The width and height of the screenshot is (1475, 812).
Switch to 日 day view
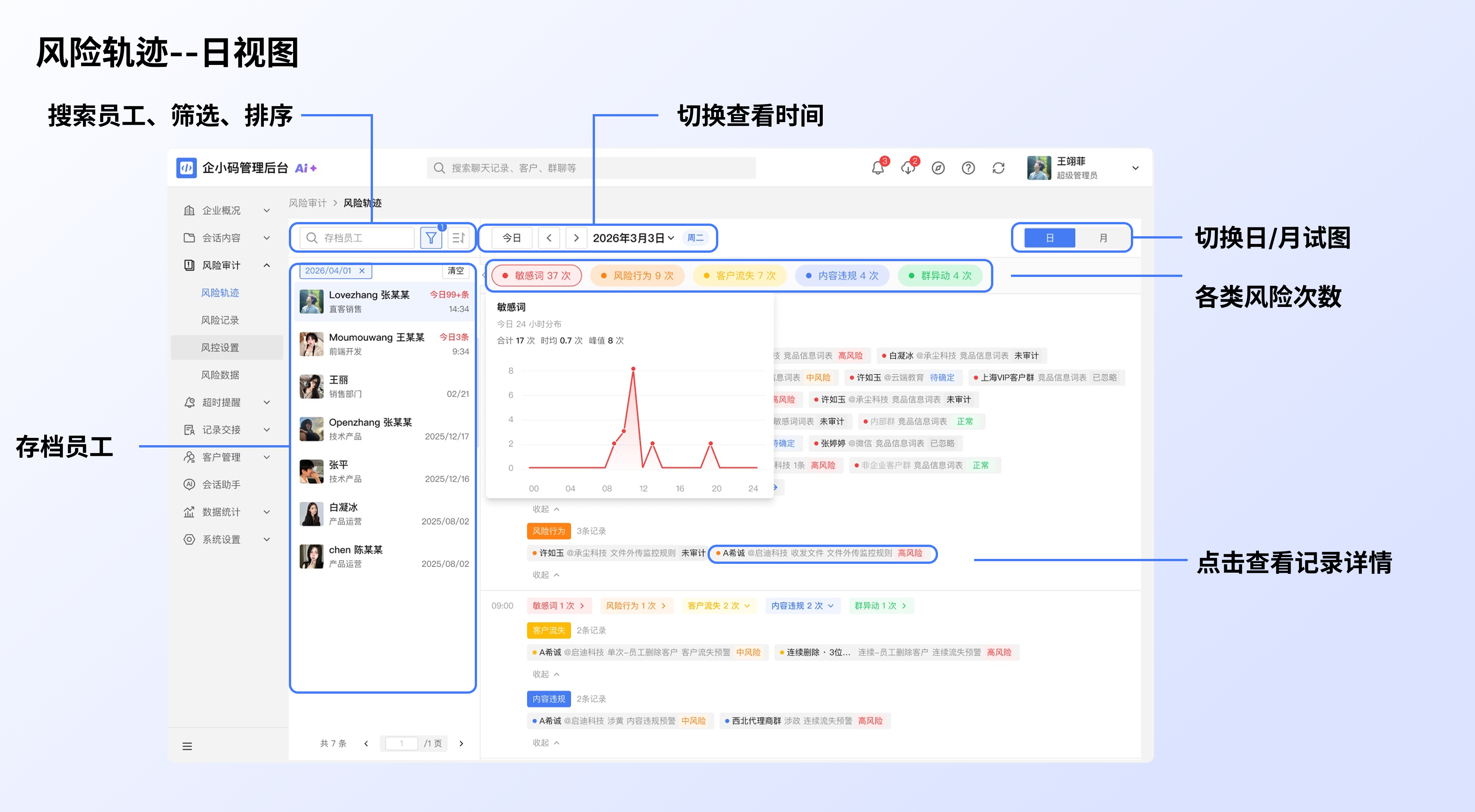pos(1049,238)
